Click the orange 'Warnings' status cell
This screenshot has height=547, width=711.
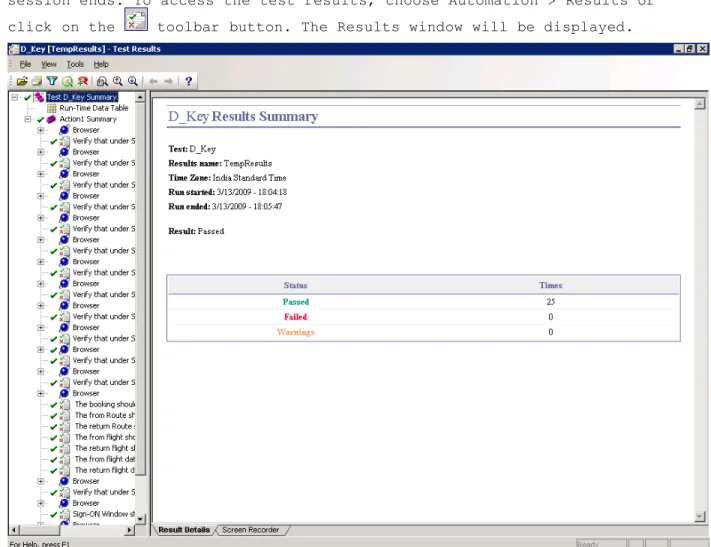click(x=296, y=332)
